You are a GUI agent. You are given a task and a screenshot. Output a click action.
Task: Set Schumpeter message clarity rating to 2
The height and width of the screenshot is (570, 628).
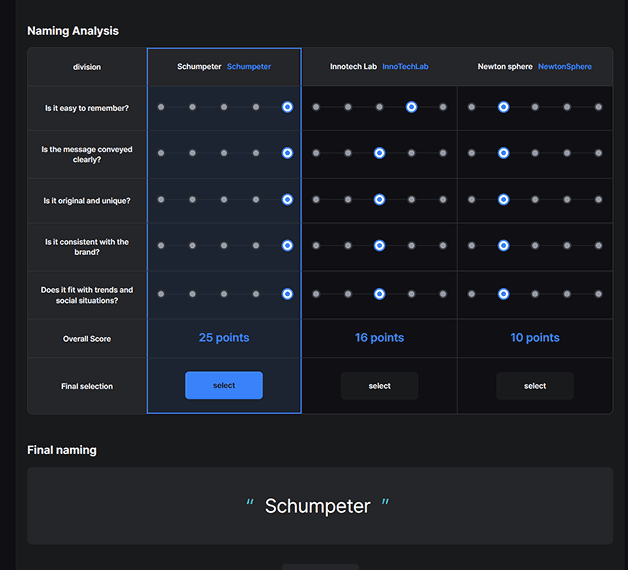(x=193, y=153)
